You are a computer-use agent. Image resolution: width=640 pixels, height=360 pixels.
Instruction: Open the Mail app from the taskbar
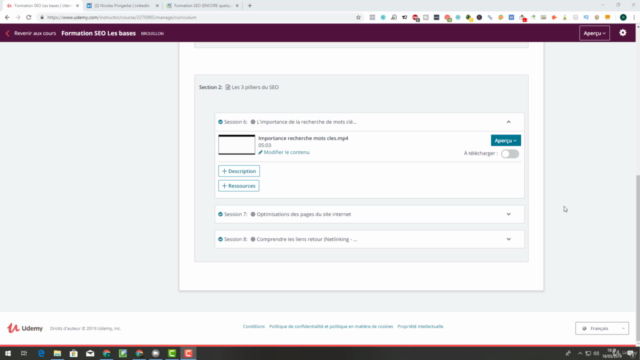90,353
